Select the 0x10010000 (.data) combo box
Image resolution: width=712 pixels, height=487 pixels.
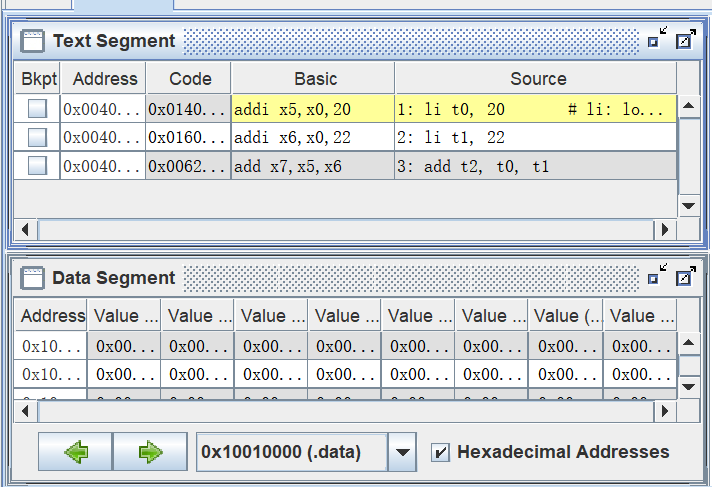pos(292,452)
